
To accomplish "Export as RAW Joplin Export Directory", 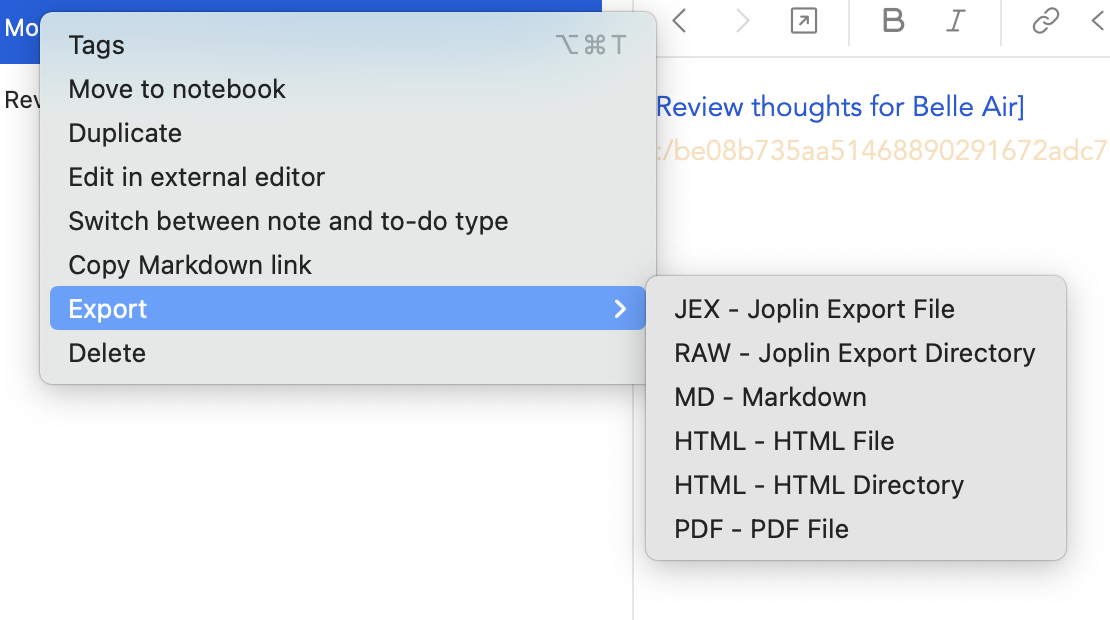I will [x=854, y=353].
